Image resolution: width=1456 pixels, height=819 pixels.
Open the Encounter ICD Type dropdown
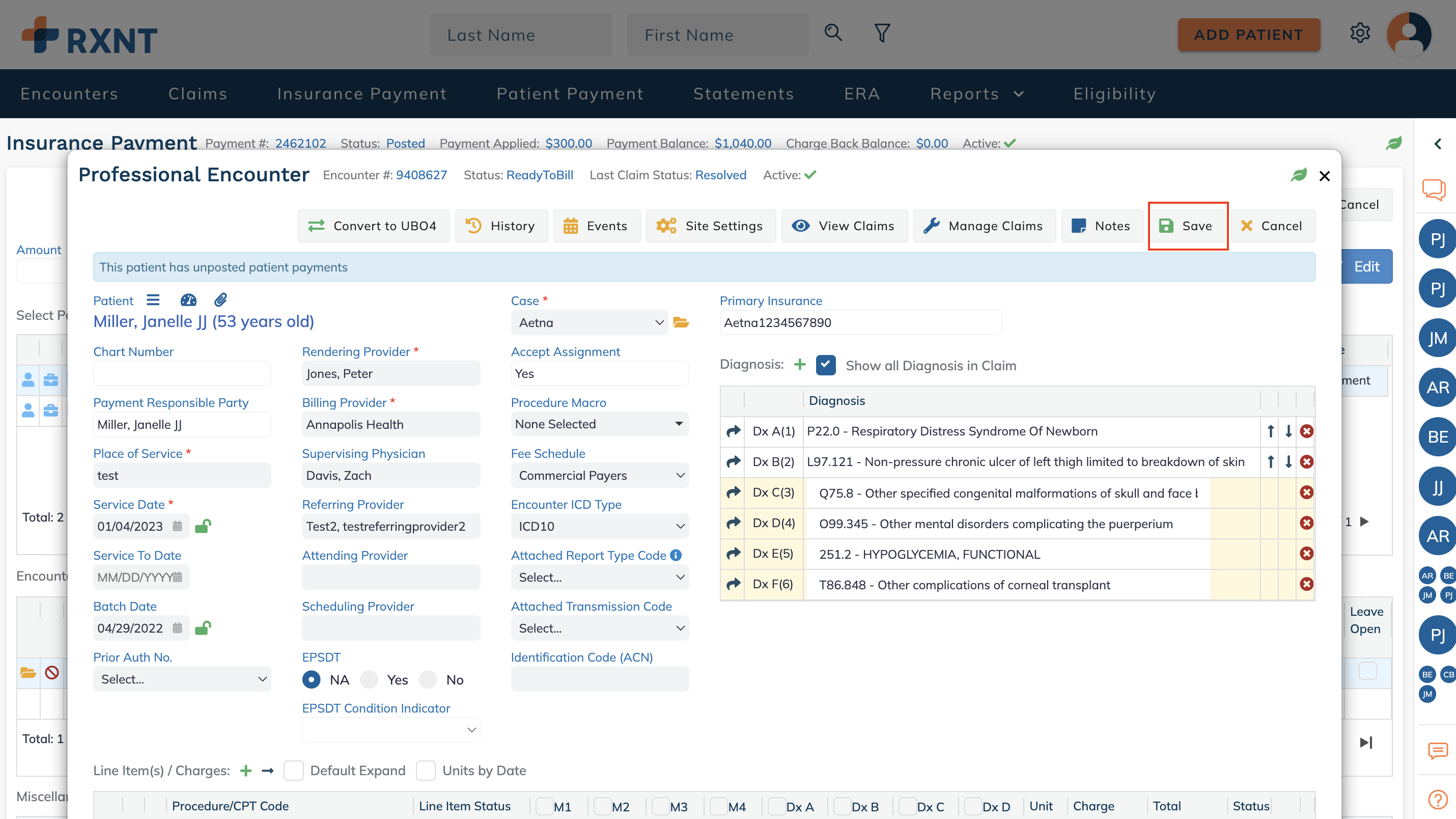pos(600,526)
